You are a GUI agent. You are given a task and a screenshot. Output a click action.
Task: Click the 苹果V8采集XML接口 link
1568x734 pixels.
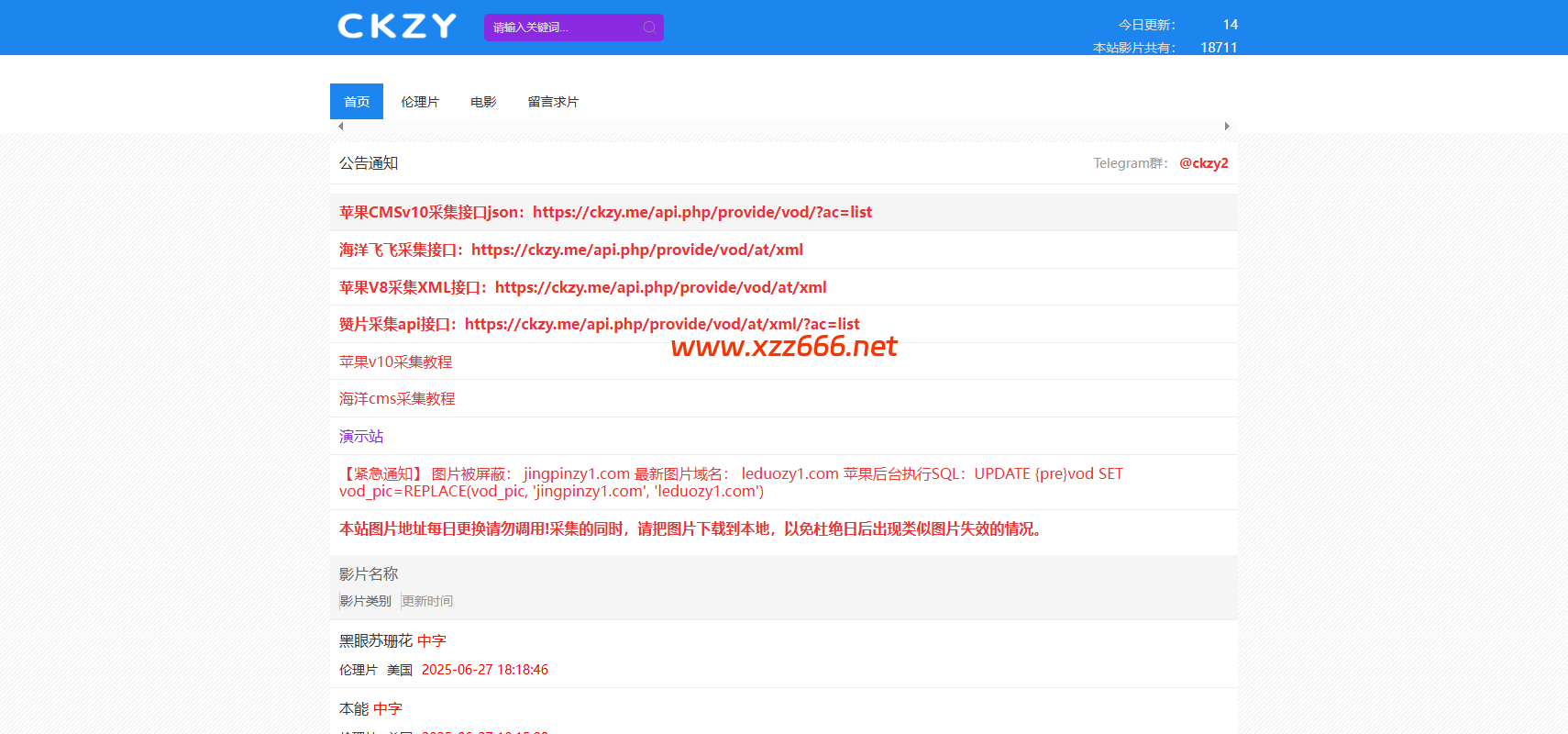[583, 287]
